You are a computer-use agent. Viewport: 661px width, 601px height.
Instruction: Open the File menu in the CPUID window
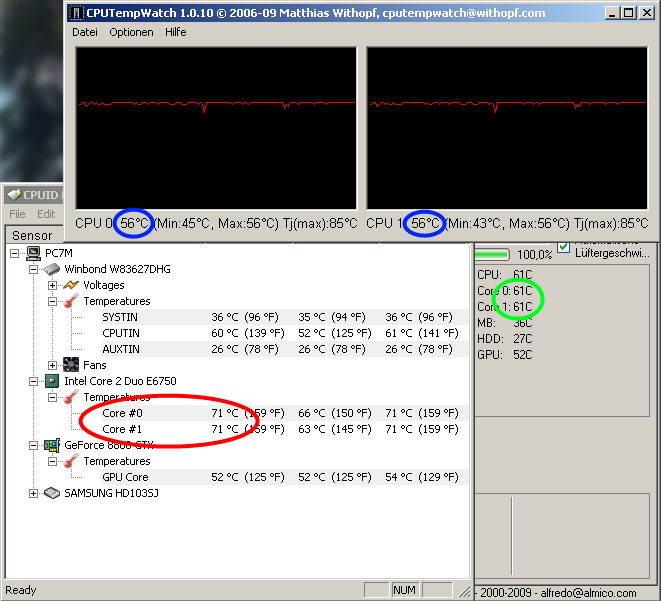[17, 214]
